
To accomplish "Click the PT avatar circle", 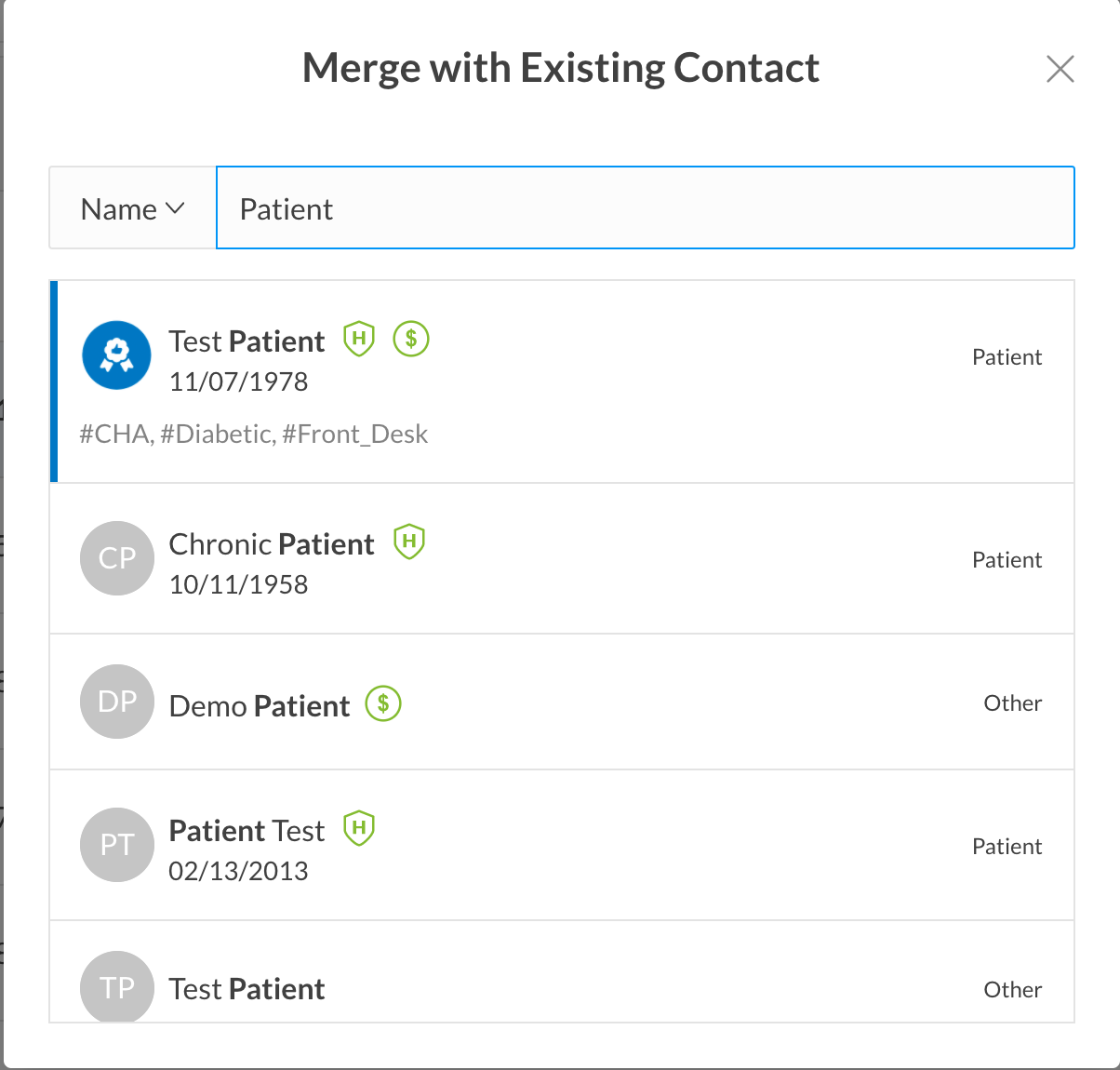I will [116, 845].
